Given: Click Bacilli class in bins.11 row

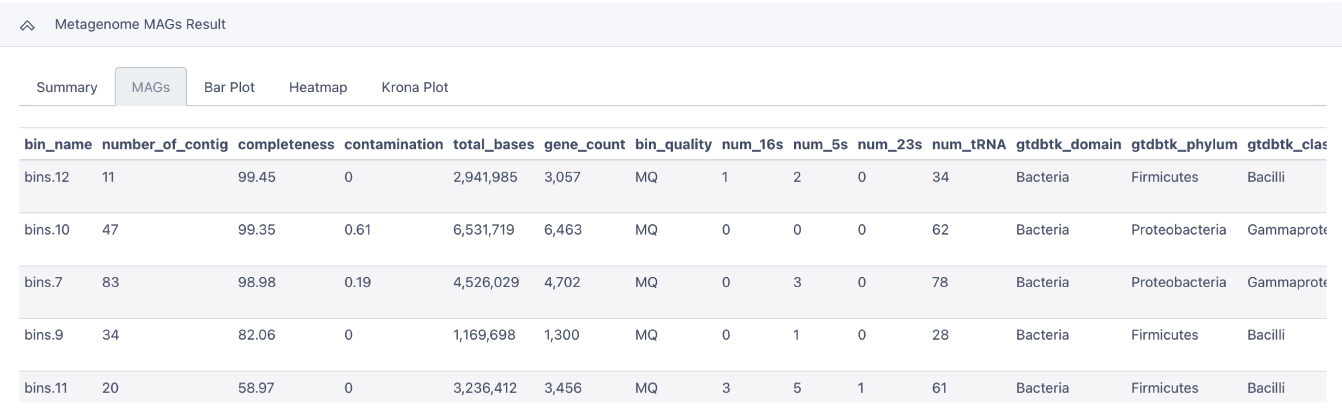Looking at the screenshot, I should click(1266, 388).
